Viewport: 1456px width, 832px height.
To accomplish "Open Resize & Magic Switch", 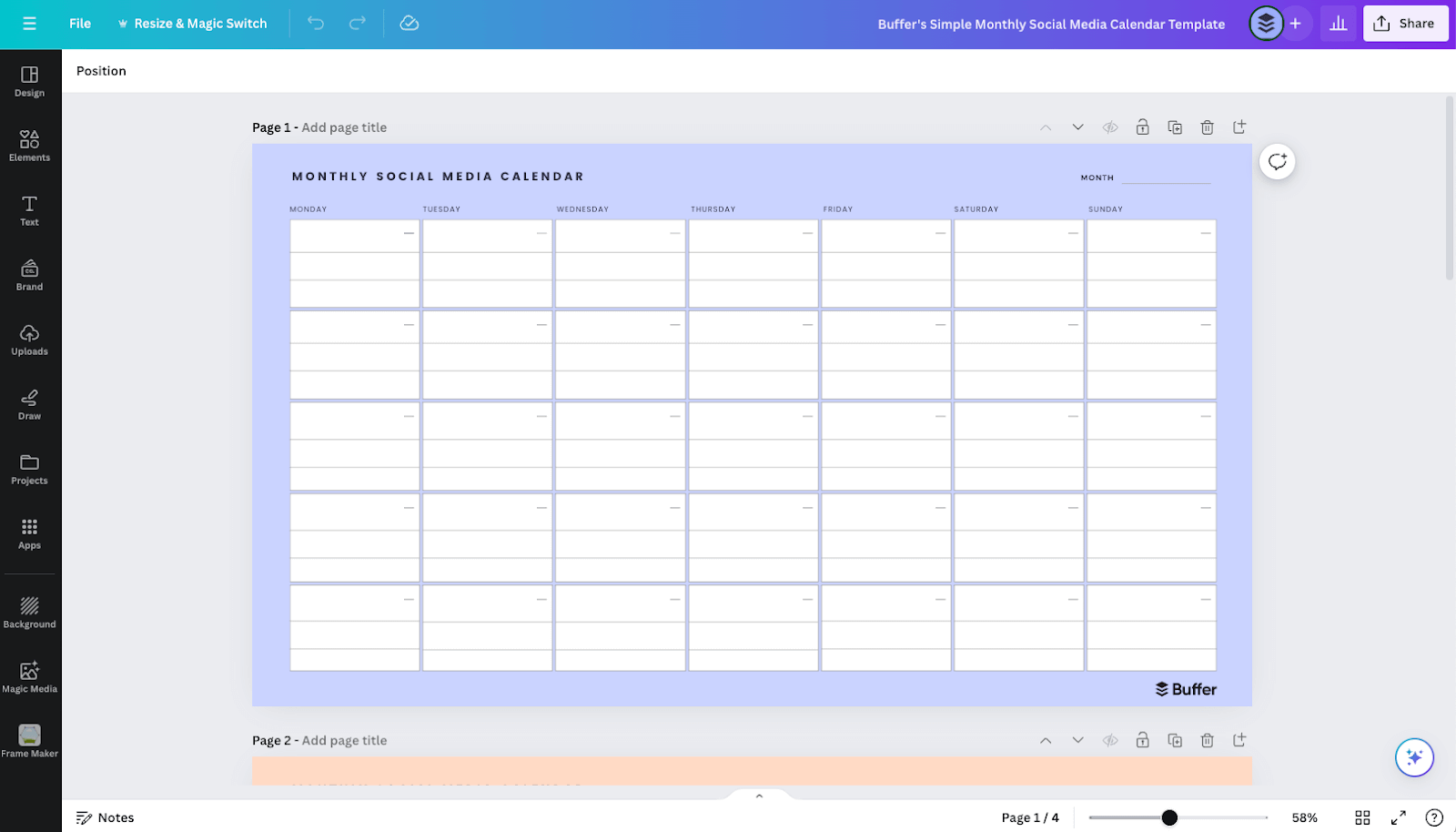I will coord(192,24).
